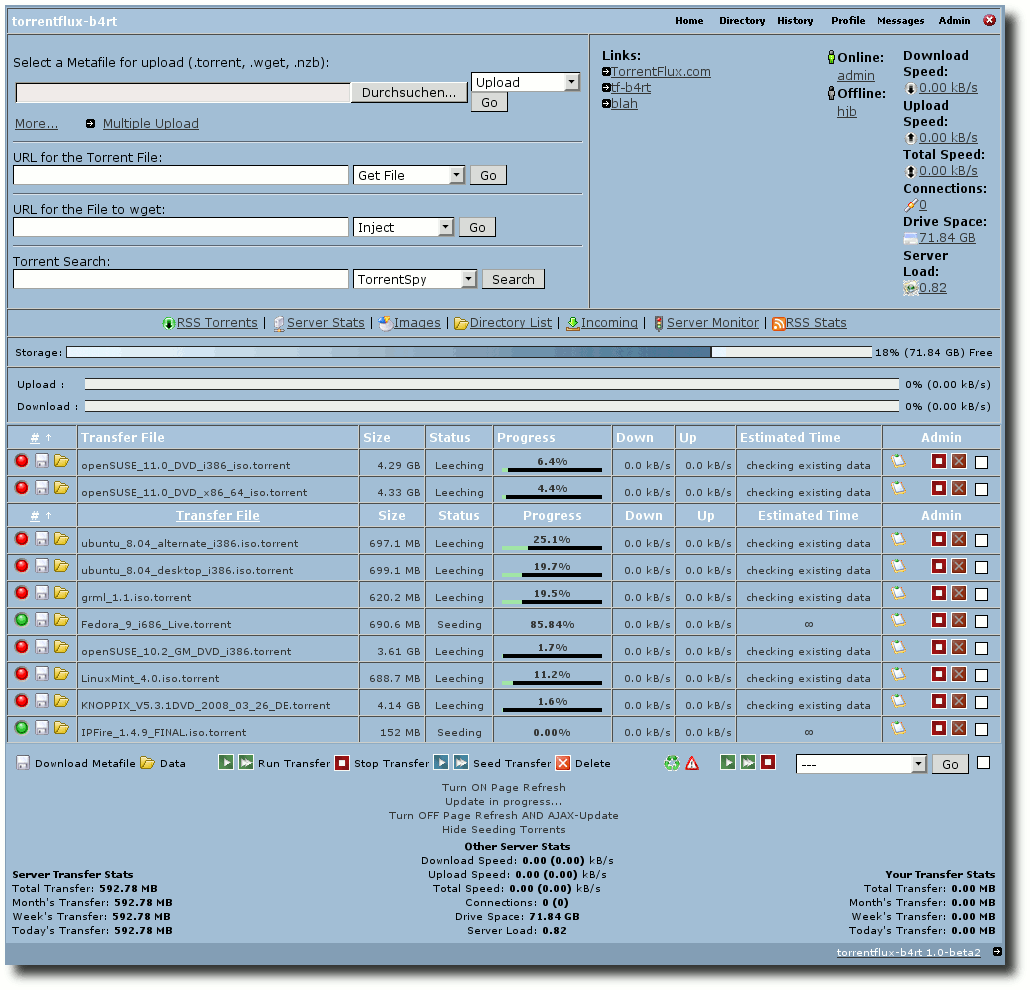Open transfer settings icon for Fedora_9_i686_Live.torrent
Viewport: 1030px width, 990px height.
click(899, 620)
